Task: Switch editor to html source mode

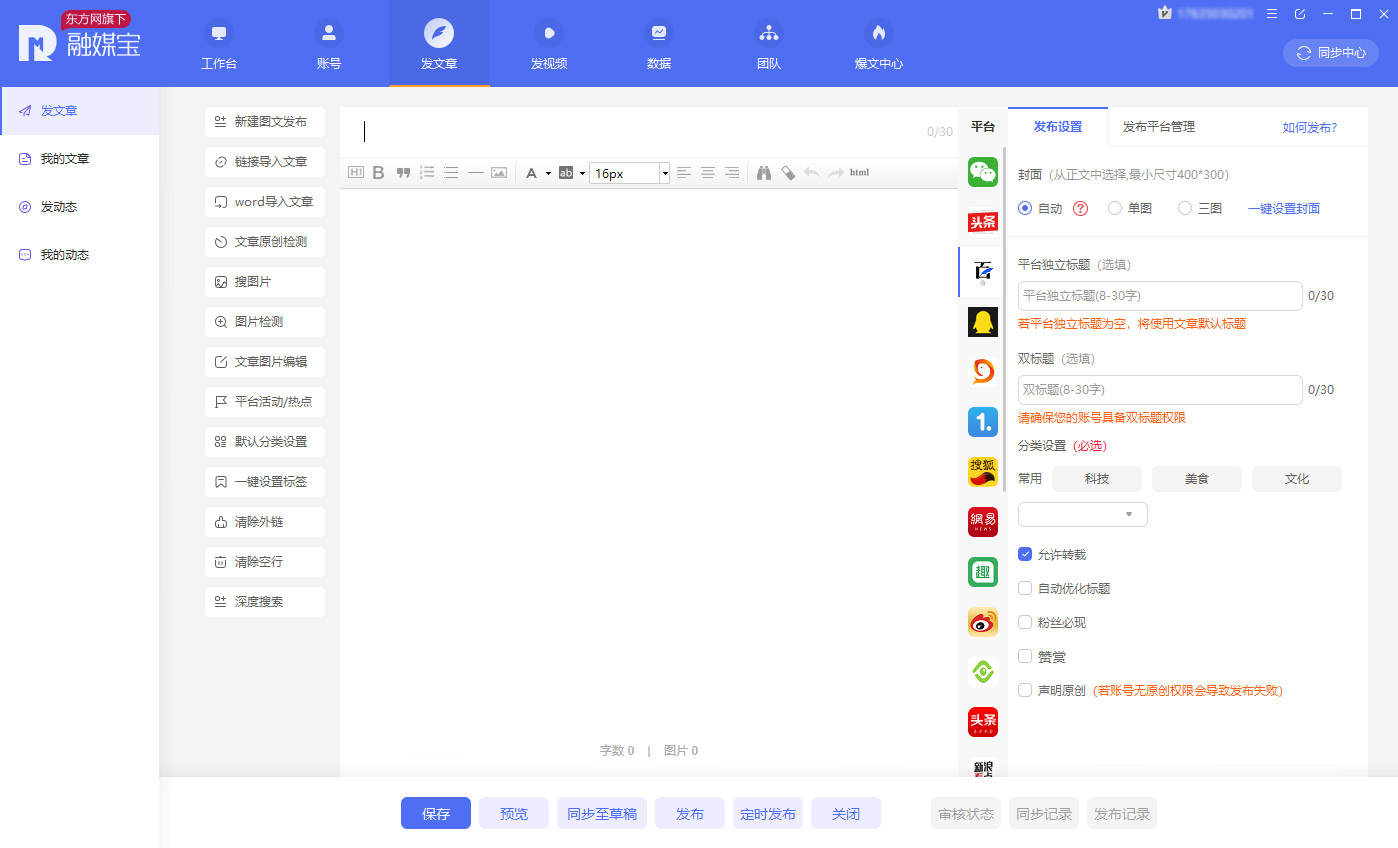Action: pyautogui.click(x=859, y=173)
